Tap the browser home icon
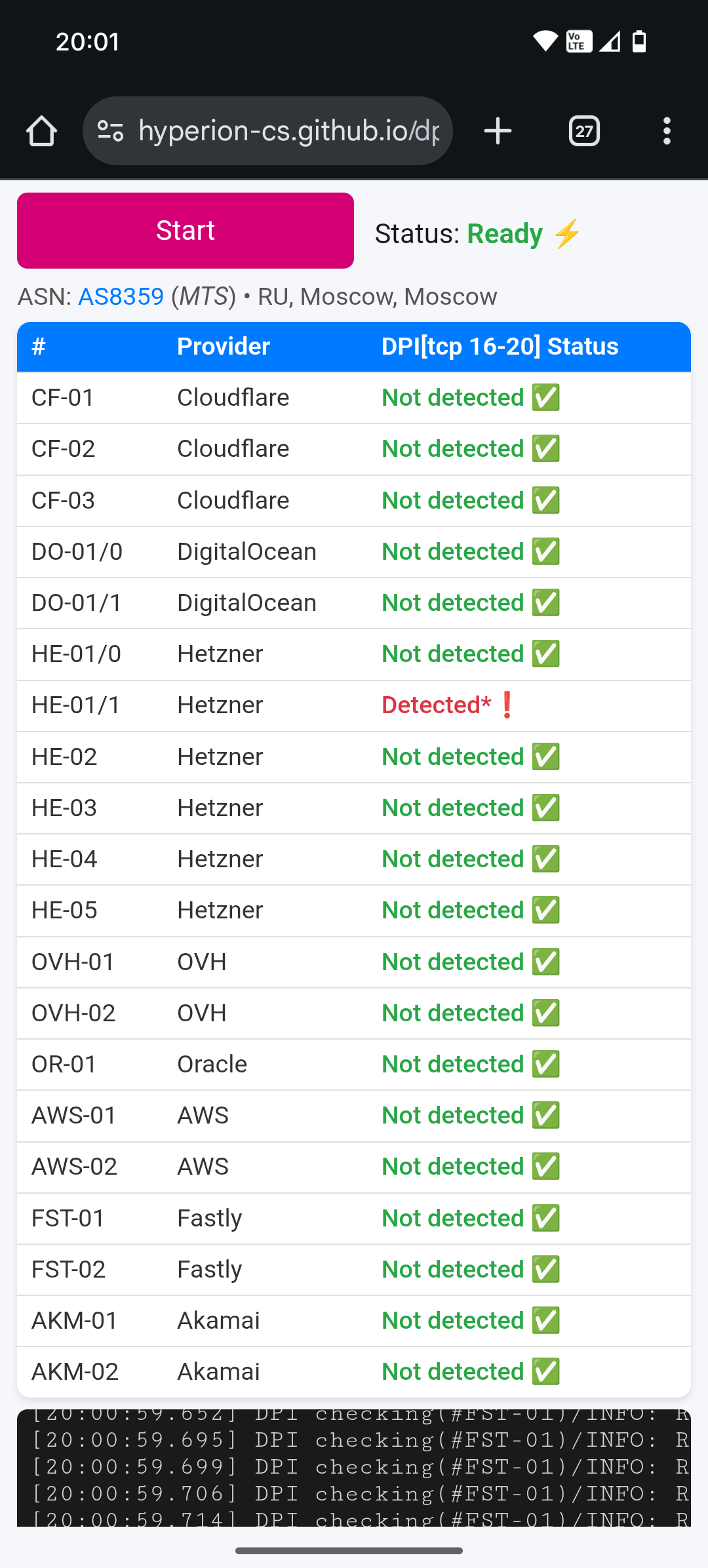 click(x=41, y=131)
